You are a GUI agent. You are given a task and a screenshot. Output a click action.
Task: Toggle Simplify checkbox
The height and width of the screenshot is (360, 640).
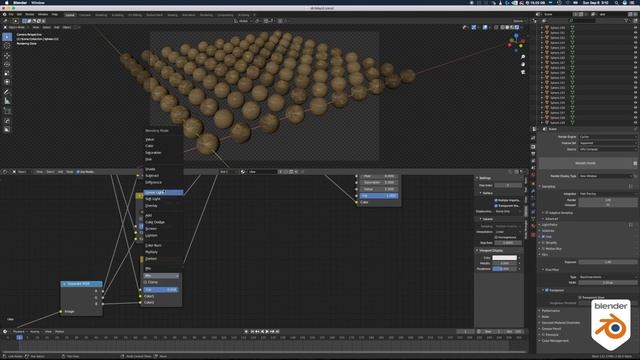pyautogui.click(x=543, y=242)
